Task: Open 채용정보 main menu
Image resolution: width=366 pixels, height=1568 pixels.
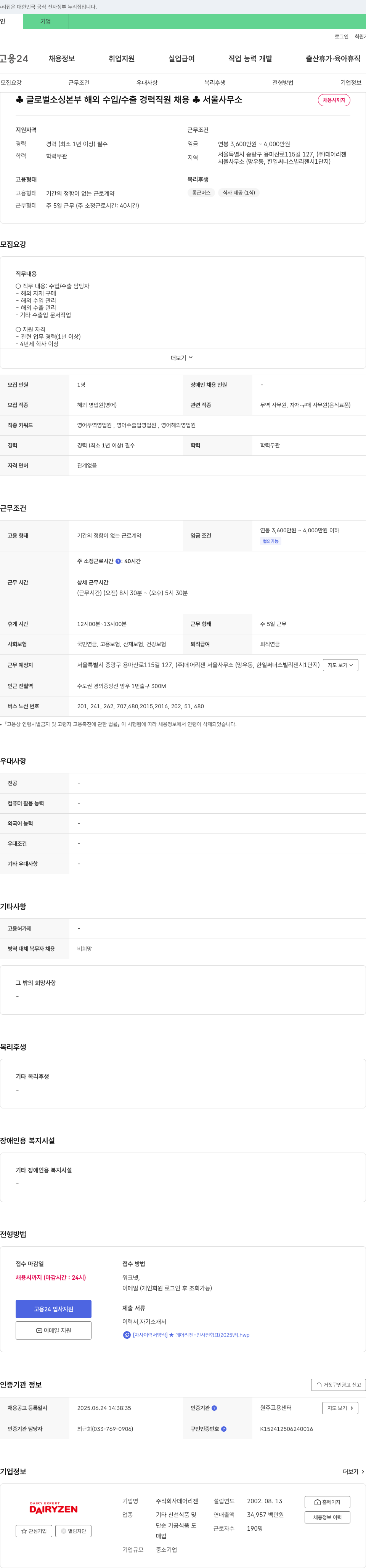Action: (x=61, y=58)
